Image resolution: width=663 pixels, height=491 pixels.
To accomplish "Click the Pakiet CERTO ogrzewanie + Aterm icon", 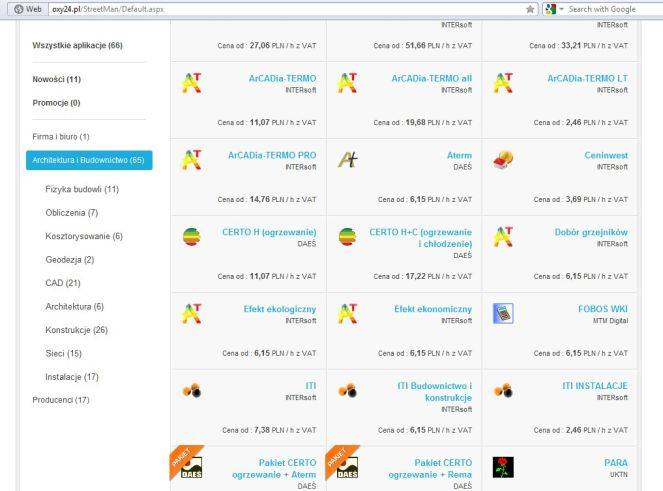I will point(192,467).
